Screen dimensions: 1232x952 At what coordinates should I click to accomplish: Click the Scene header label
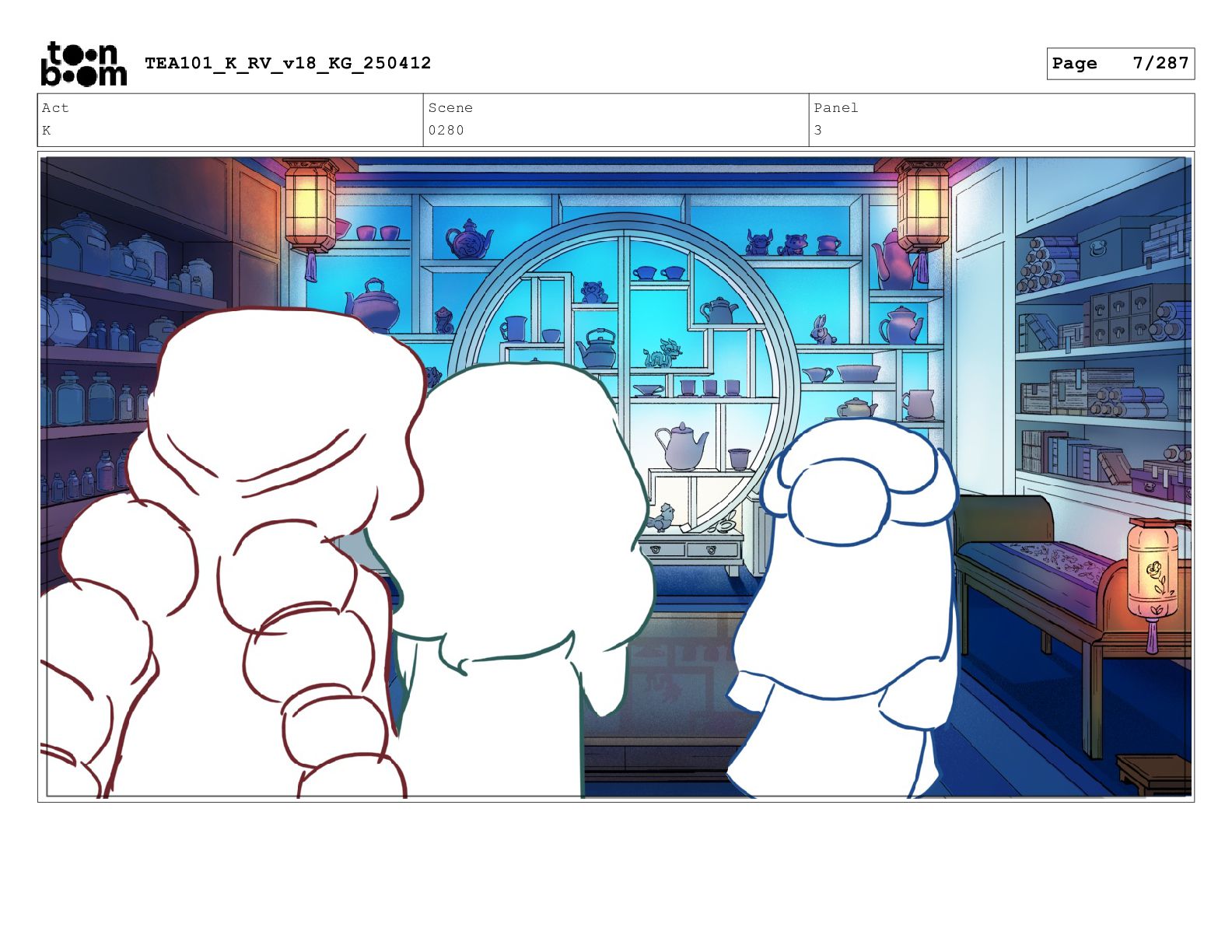click(x=450, y=108)
